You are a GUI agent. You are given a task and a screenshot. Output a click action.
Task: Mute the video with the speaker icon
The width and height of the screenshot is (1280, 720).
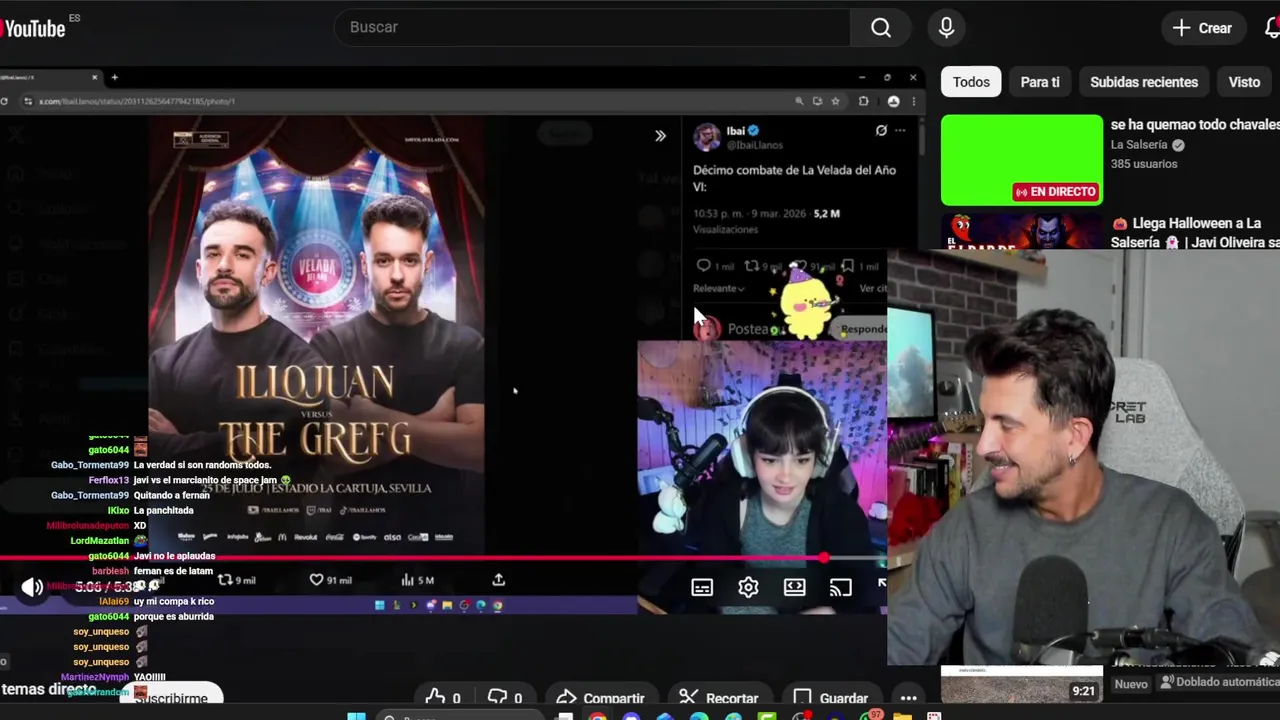click(x=32, y=587)
